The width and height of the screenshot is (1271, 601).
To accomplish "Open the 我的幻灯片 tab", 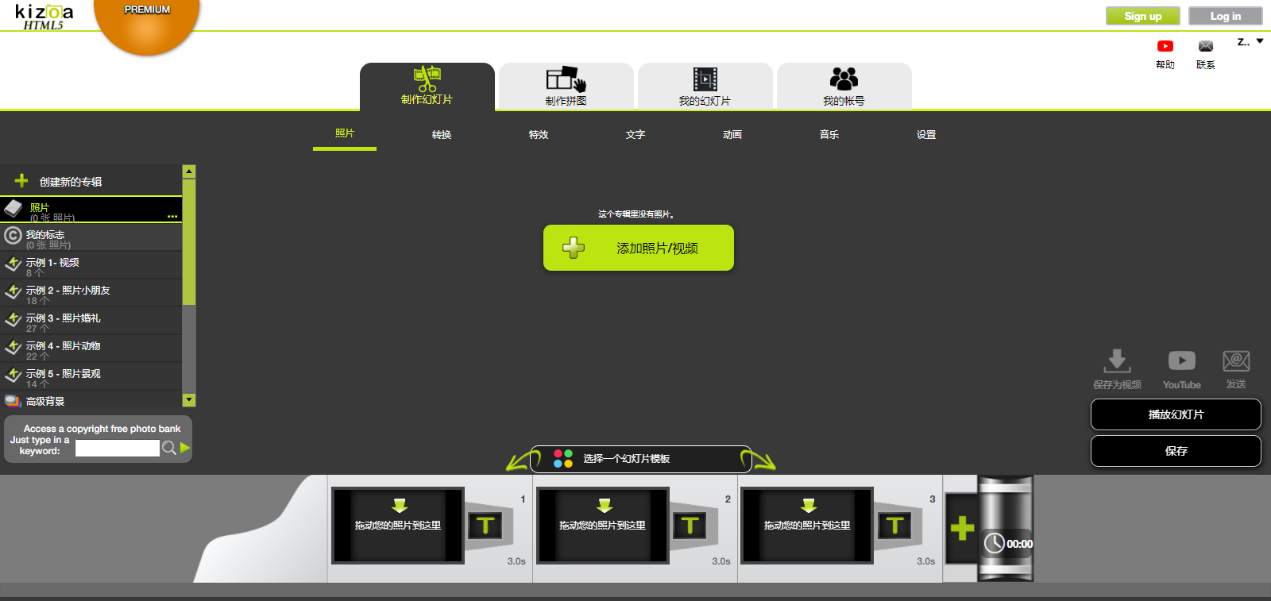I will pyautogui.click(x=705, y=87).
